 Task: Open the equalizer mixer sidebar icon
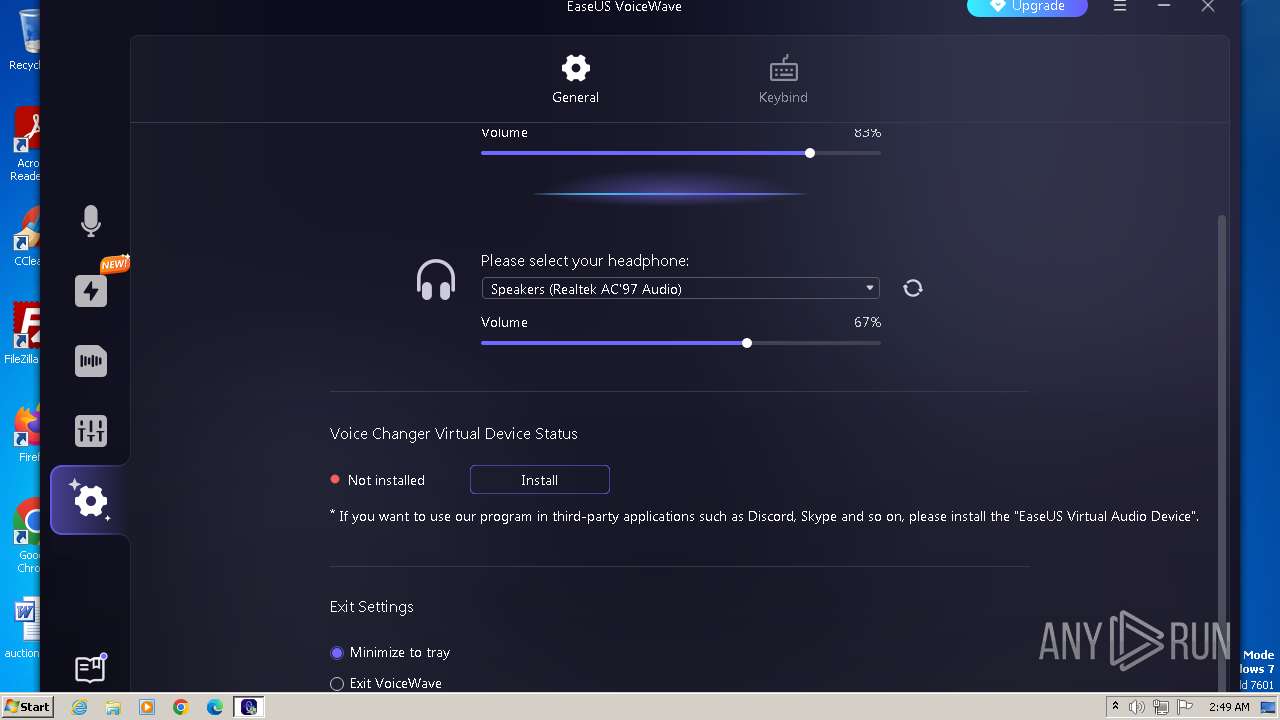click(x=91, y=431)
